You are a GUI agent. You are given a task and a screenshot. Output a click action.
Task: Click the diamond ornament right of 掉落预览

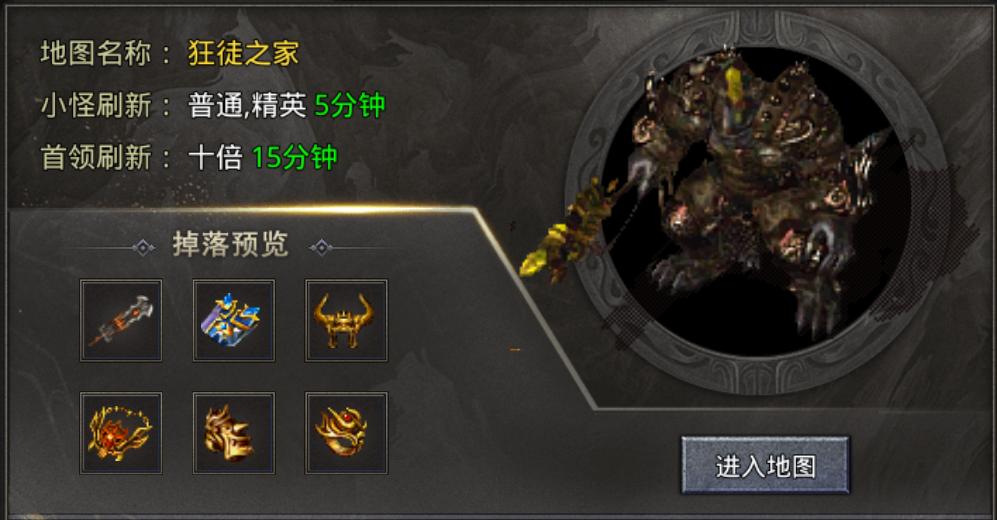[x=321, y=247]
